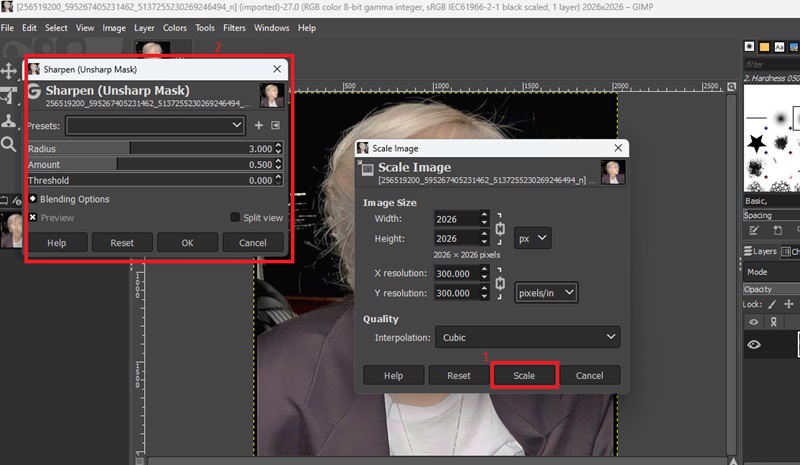Click the vertical canvas scrollbar
This screenshot has width=800, height=465.
click(732, 274)
